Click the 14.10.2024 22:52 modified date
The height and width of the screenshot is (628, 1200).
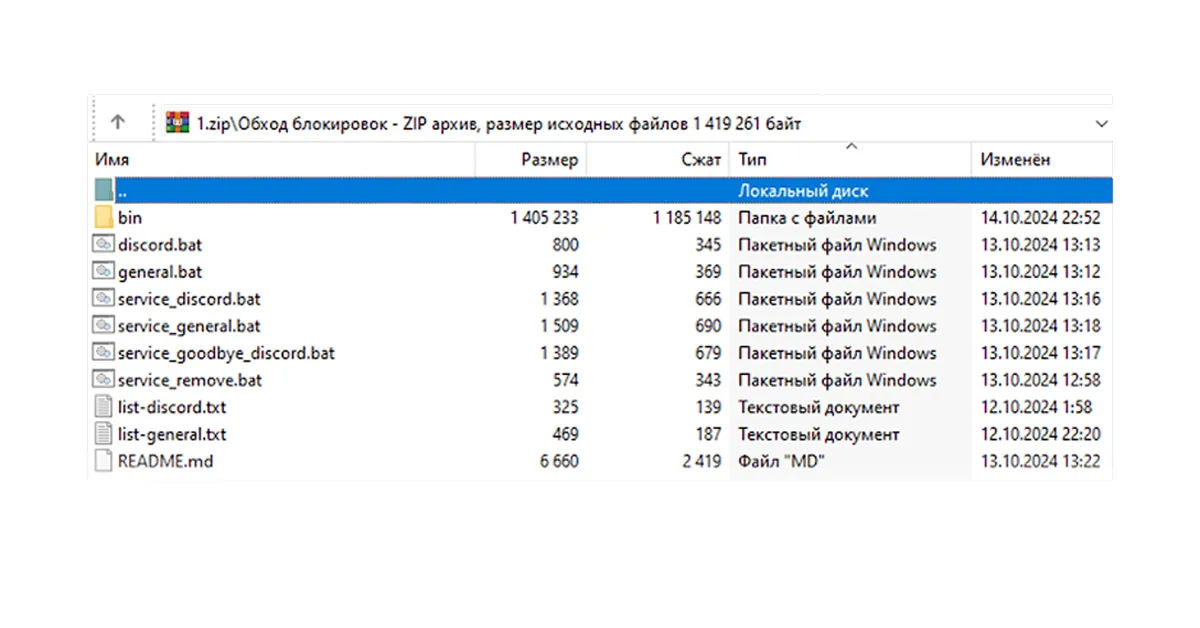(1040, 217)
